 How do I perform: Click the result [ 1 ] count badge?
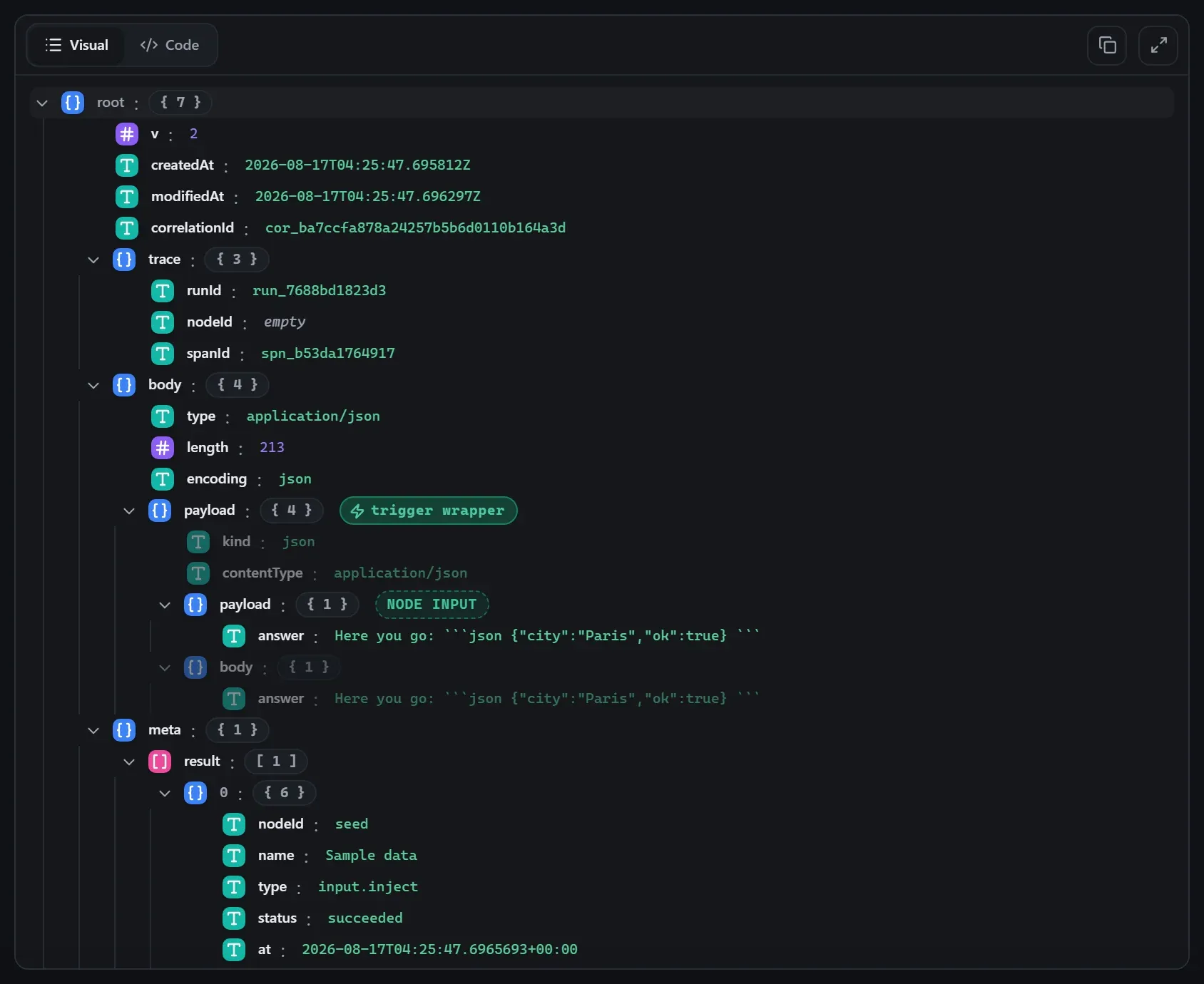point(276,762)
